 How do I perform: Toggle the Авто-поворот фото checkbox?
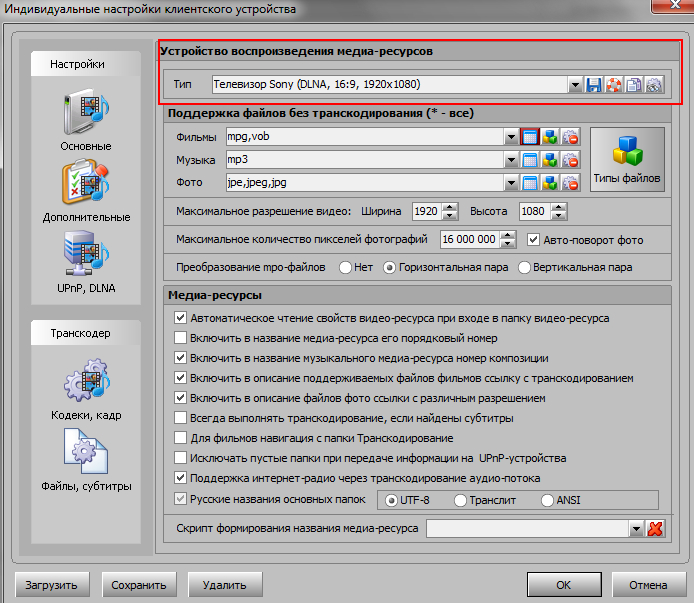coord(534,240)
